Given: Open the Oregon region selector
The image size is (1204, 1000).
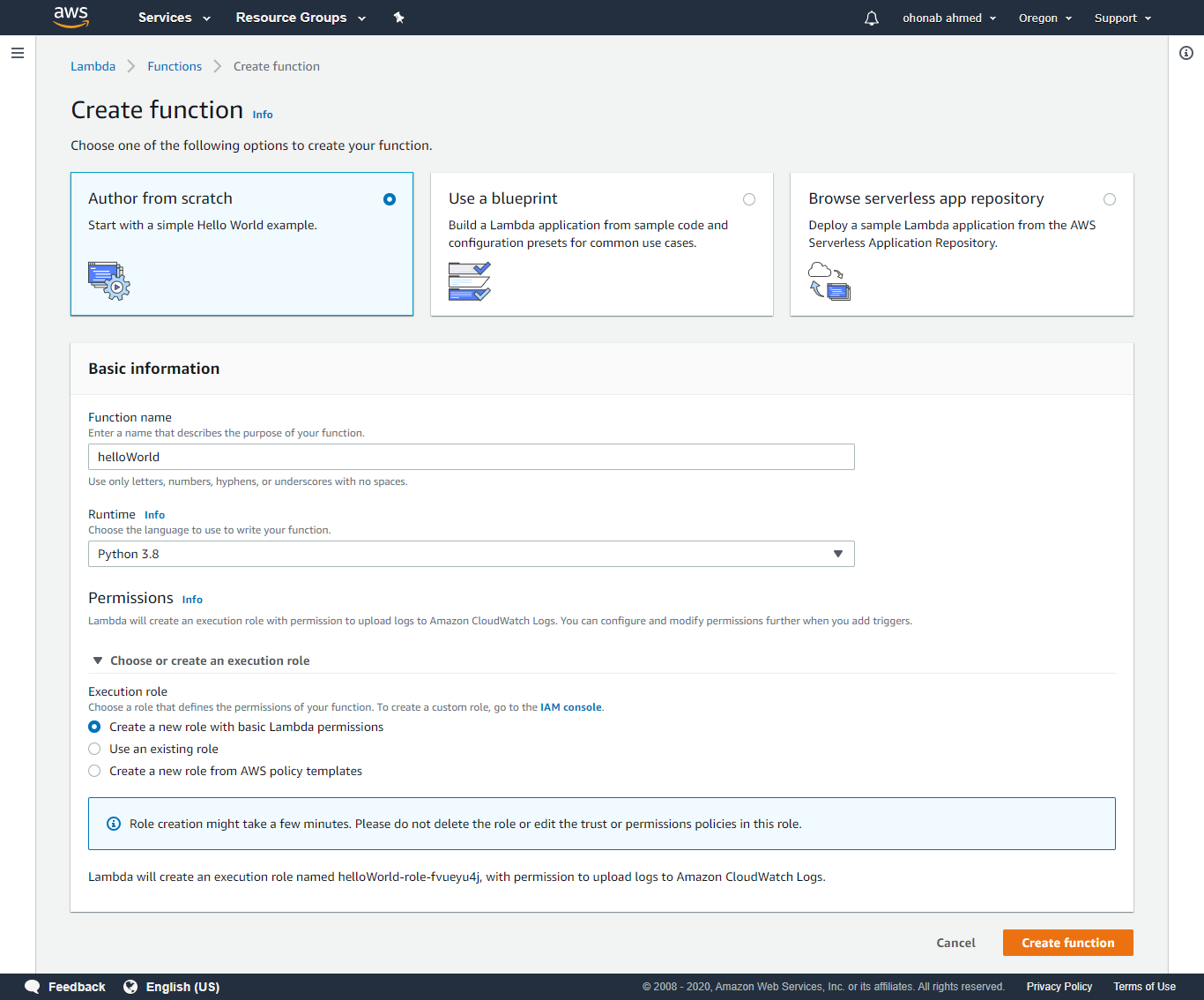Looking at the screenshot, I should click(1045, 18).
